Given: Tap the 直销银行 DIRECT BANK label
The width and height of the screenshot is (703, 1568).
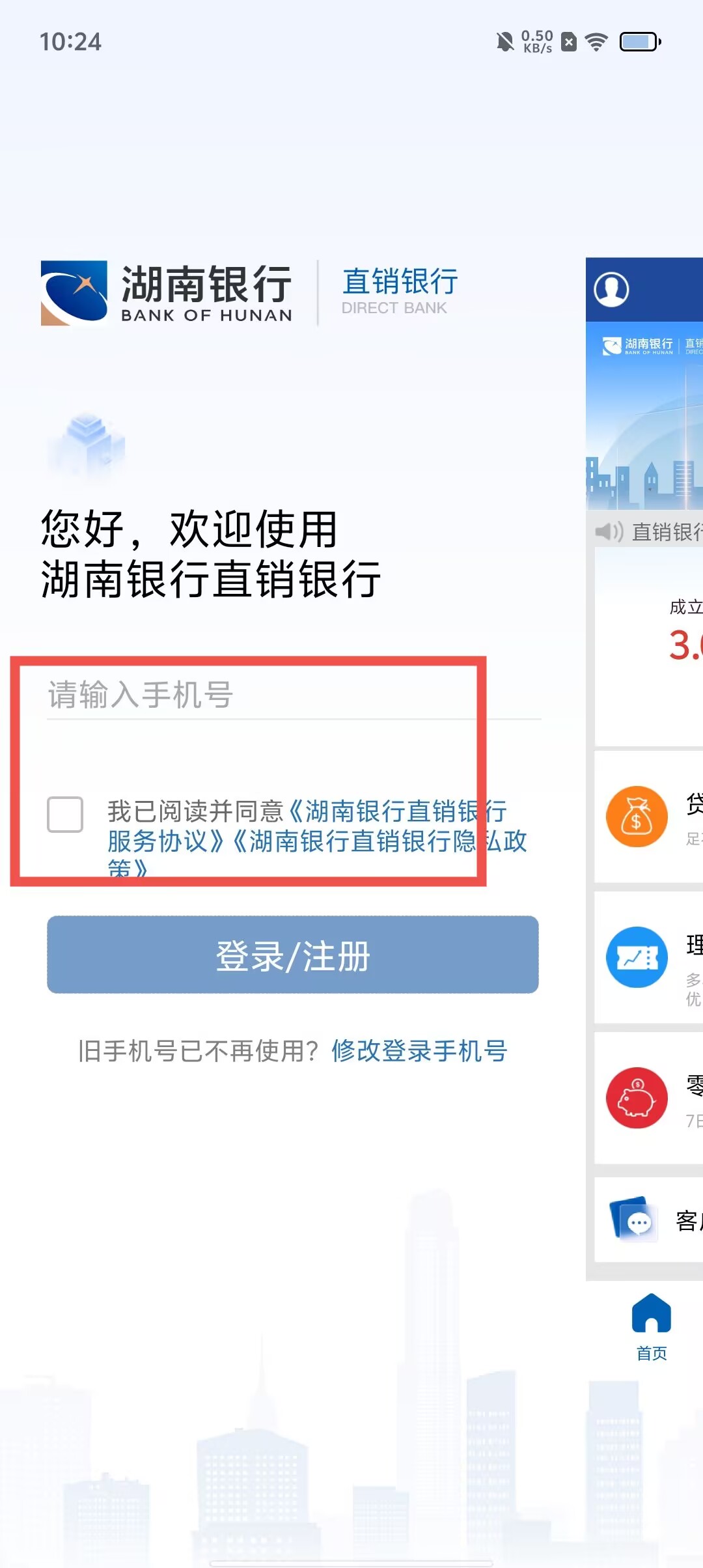Looking at the screenshot, I should click(x=400, y=291).
